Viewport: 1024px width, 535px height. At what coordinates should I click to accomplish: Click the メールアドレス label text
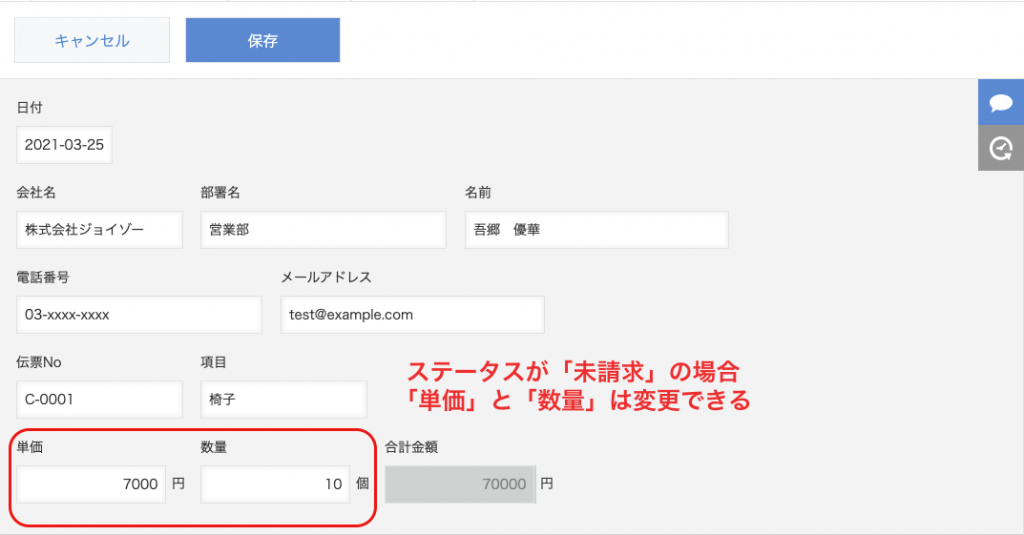pos(326,278)
